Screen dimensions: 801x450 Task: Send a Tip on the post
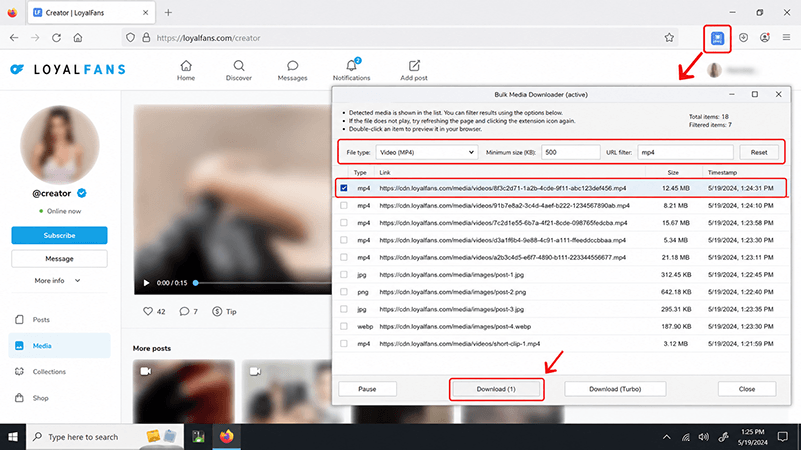coord(224,311)
